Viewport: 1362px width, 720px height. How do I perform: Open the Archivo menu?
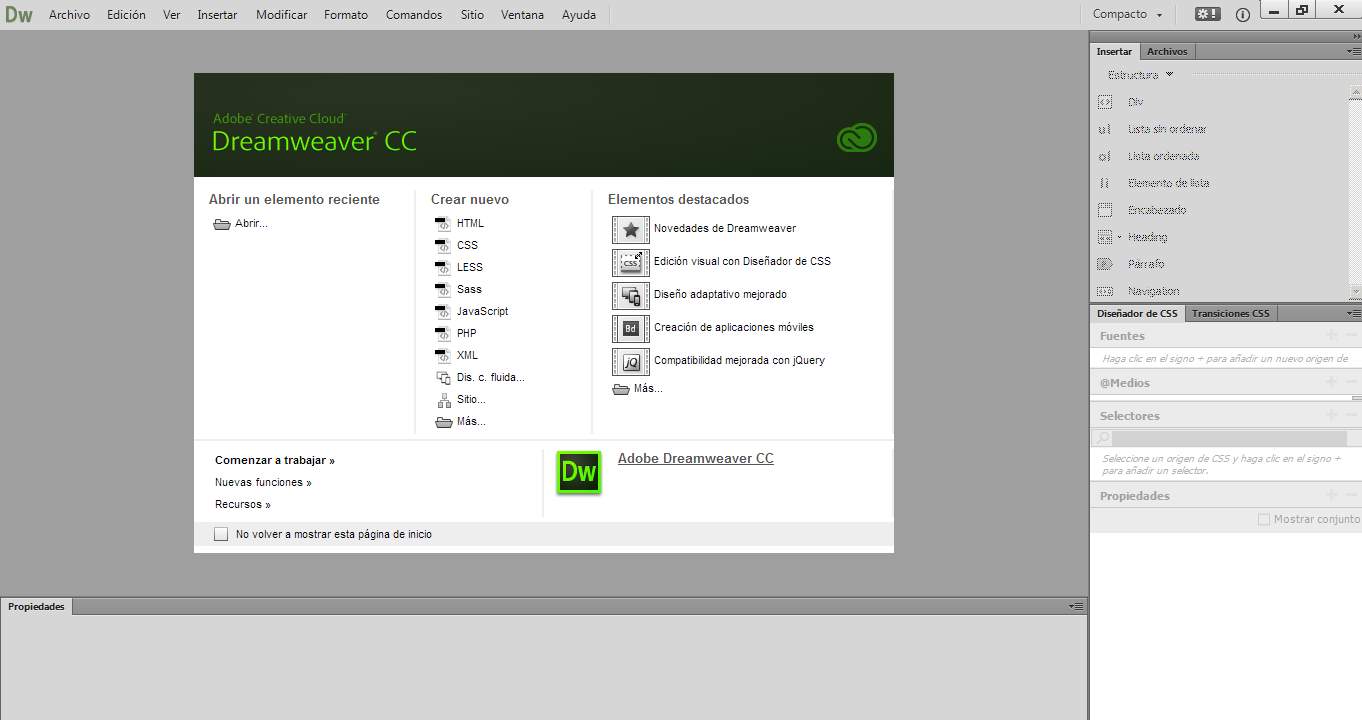pyautogui.click(x=69, y=15)
